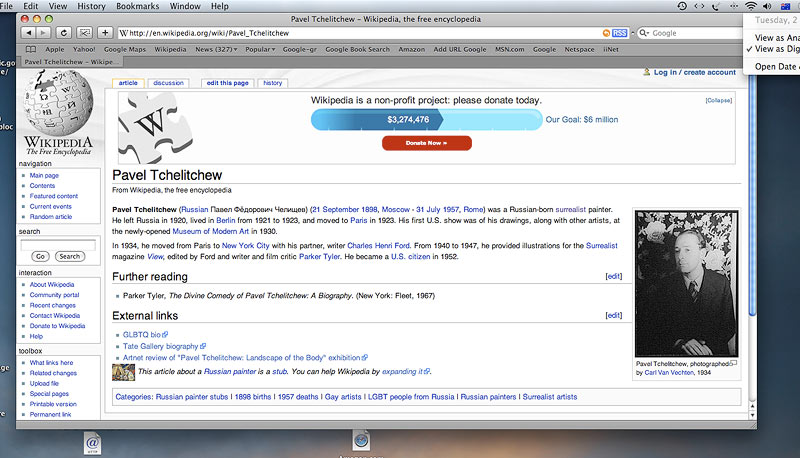Open the History menu
The width and height of the screenshot is (800, 458).
pyautogui.click(x=91, y=6)
